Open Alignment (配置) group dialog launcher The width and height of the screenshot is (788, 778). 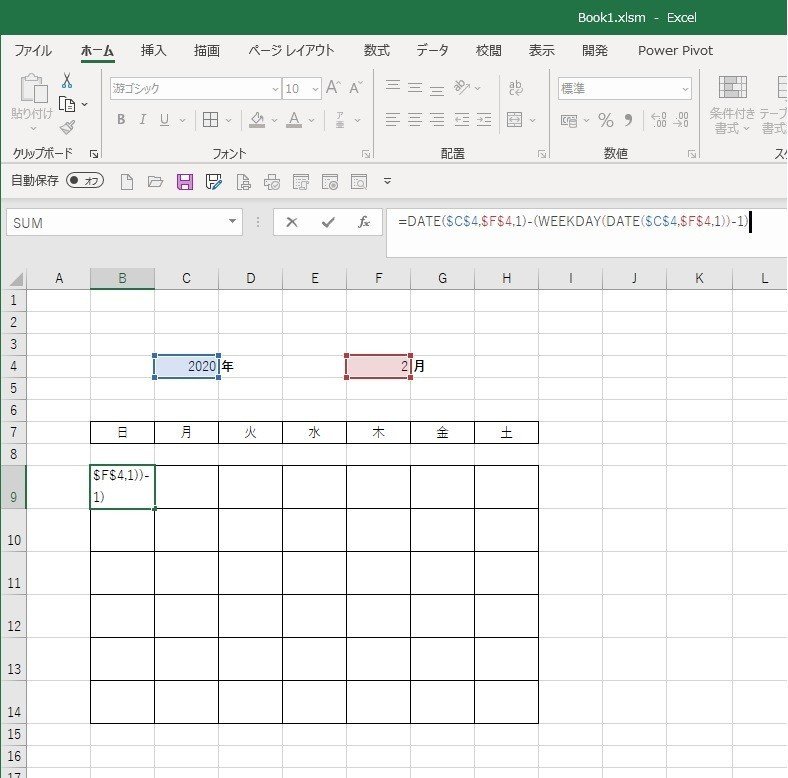point(542,154)
